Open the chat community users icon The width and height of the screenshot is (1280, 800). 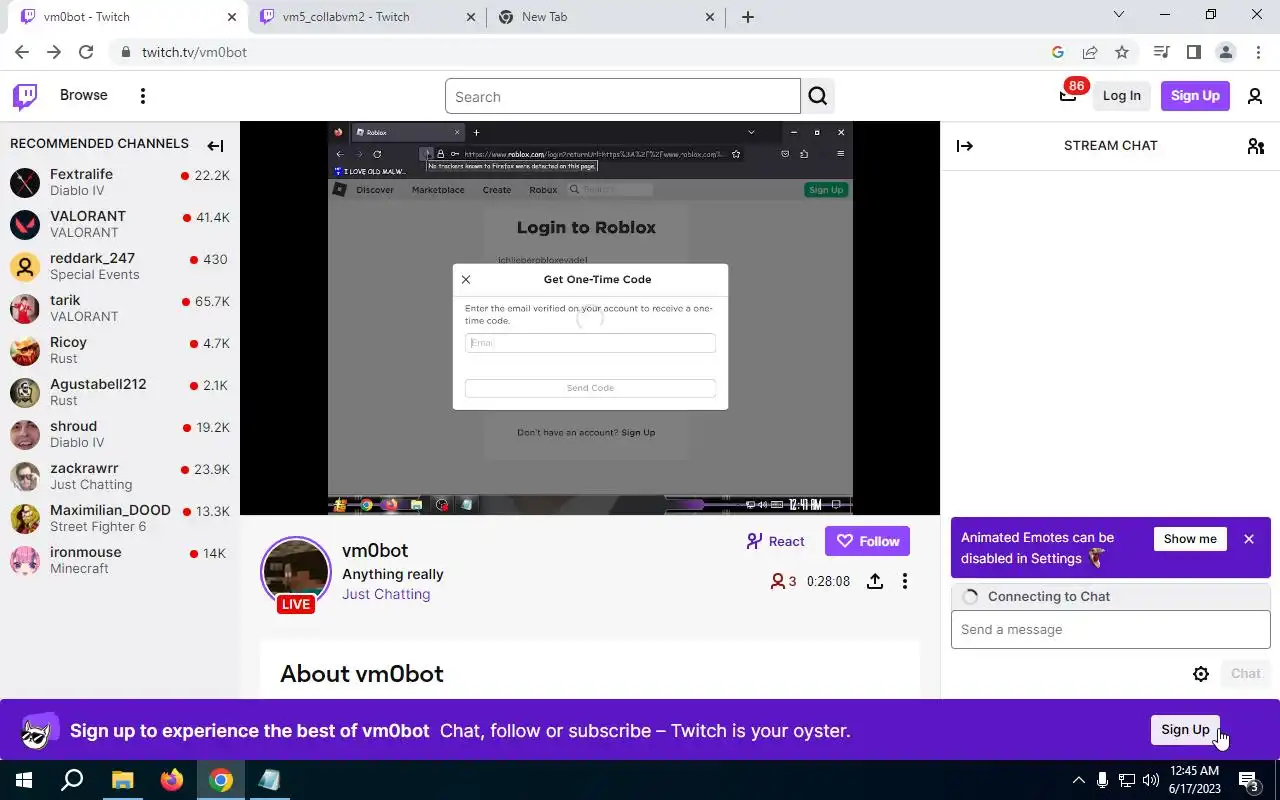1256,146
